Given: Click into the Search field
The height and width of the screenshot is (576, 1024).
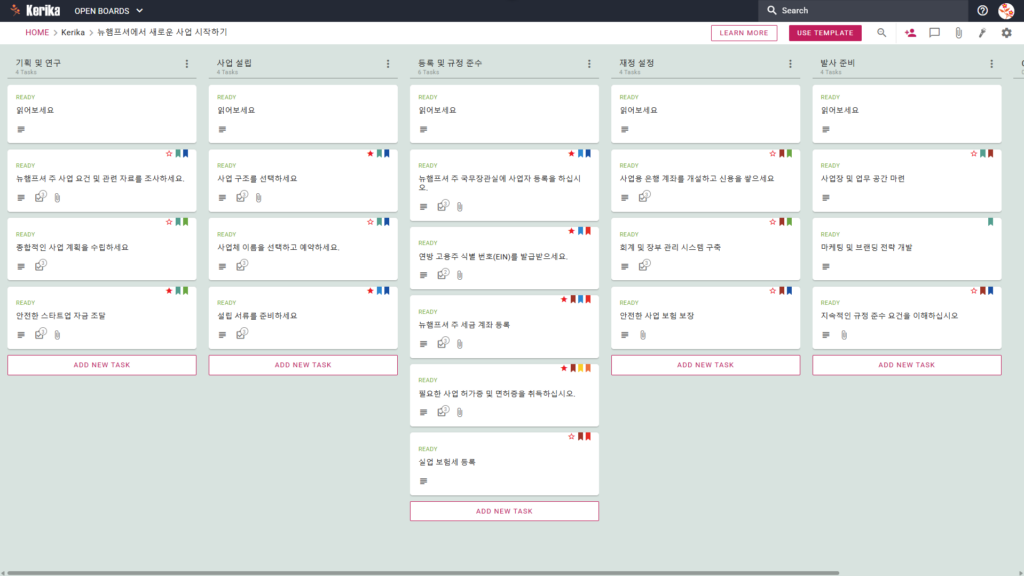Looking at the screenshot, I should pyautogui.click(x=863, y=10).
